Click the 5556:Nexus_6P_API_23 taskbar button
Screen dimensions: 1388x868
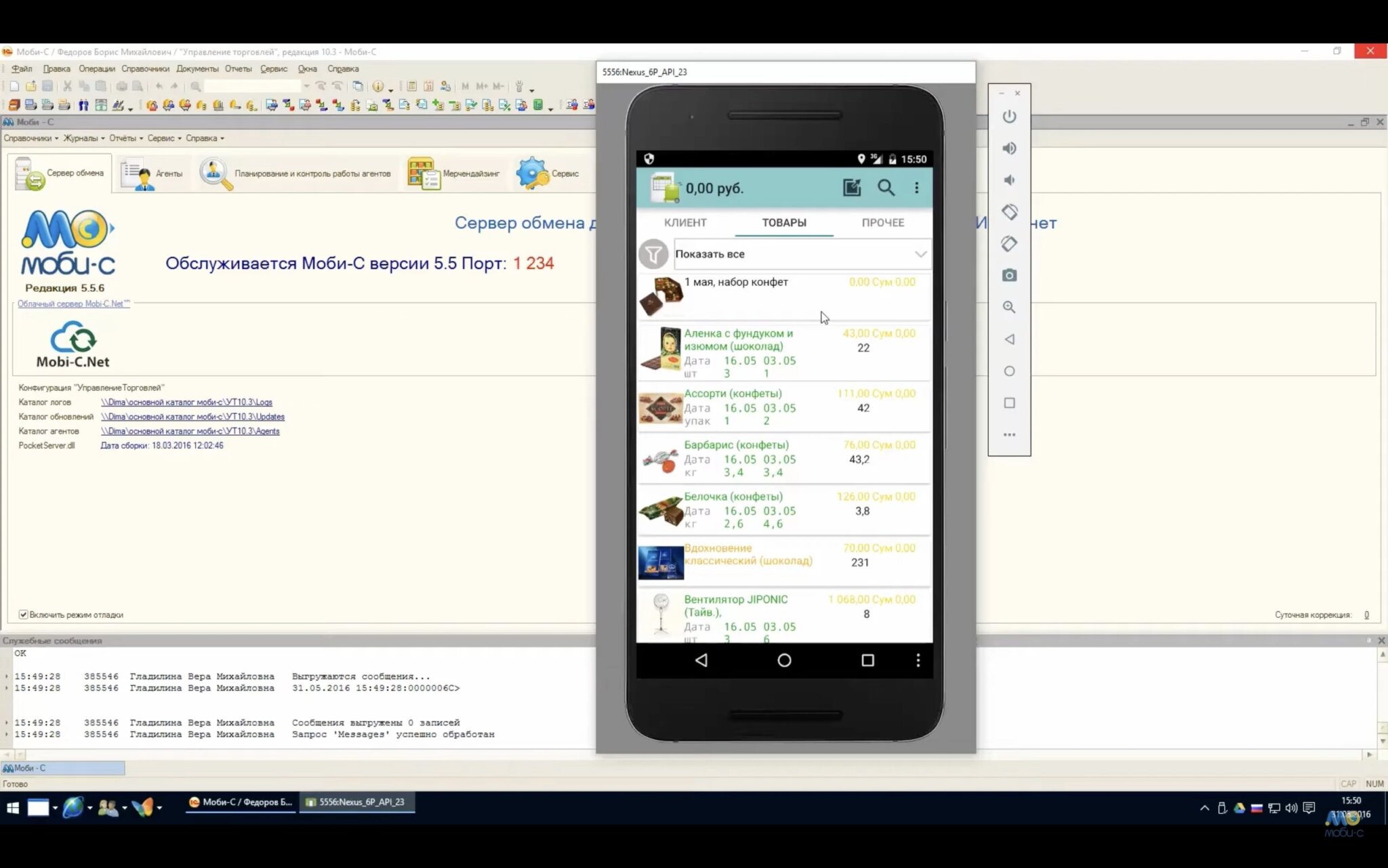[x=356, y=802]
